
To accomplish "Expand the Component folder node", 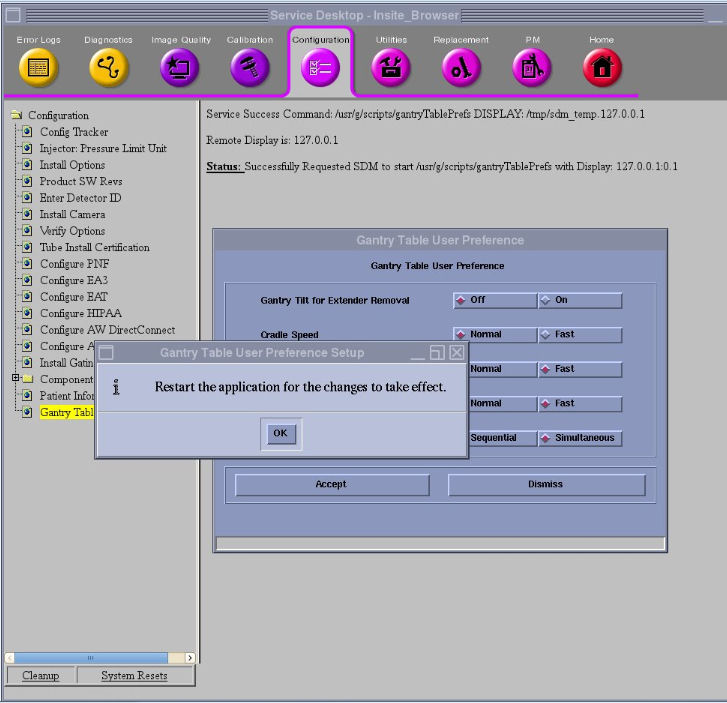I will point(15,379).
